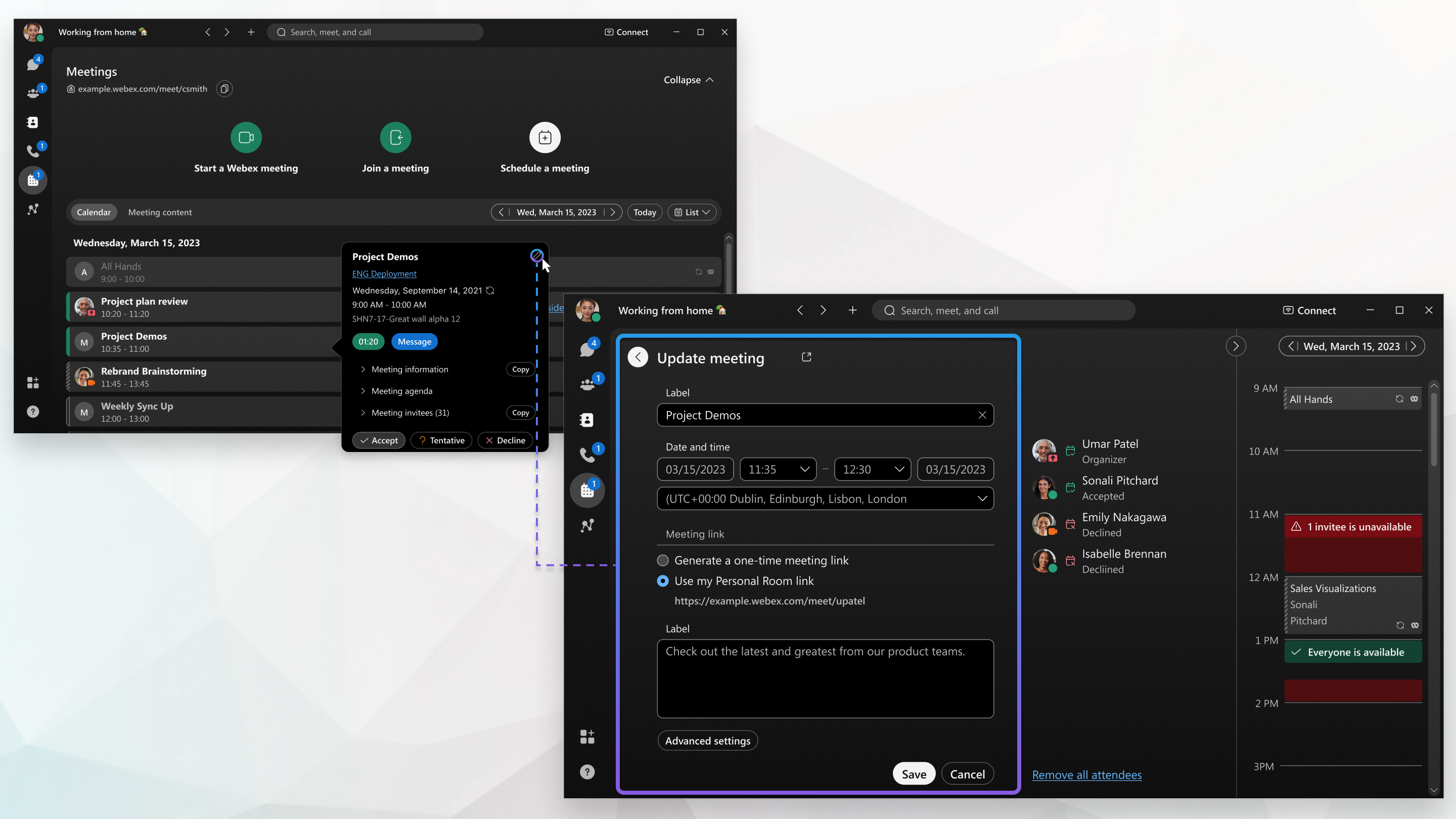The width and height of the screenshot is (1456, 819).
Task: Select Generate a one-time meeting link radio button
Action: (662, 560)
